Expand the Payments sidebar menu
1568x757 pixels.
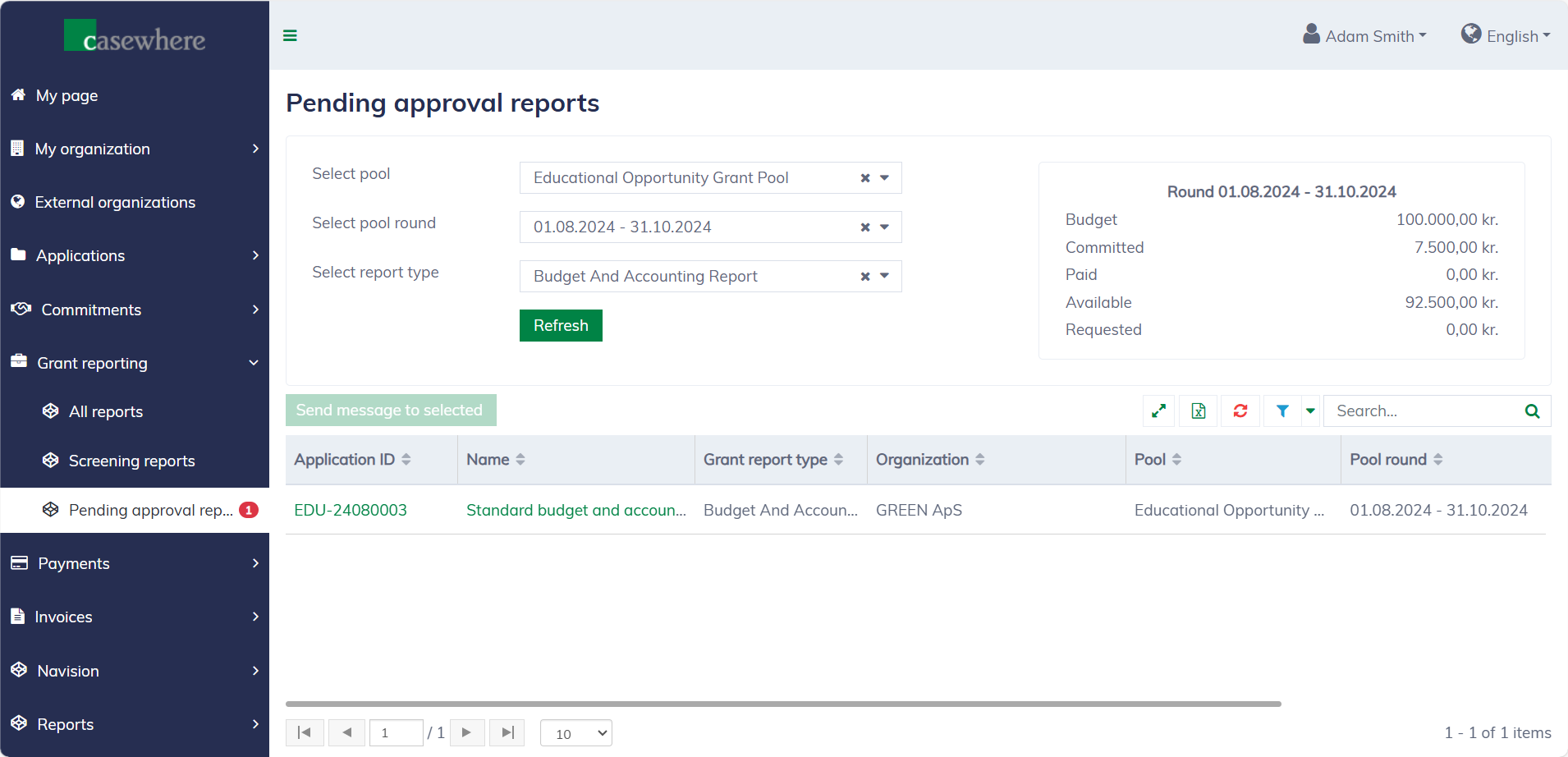pos(135,563)
